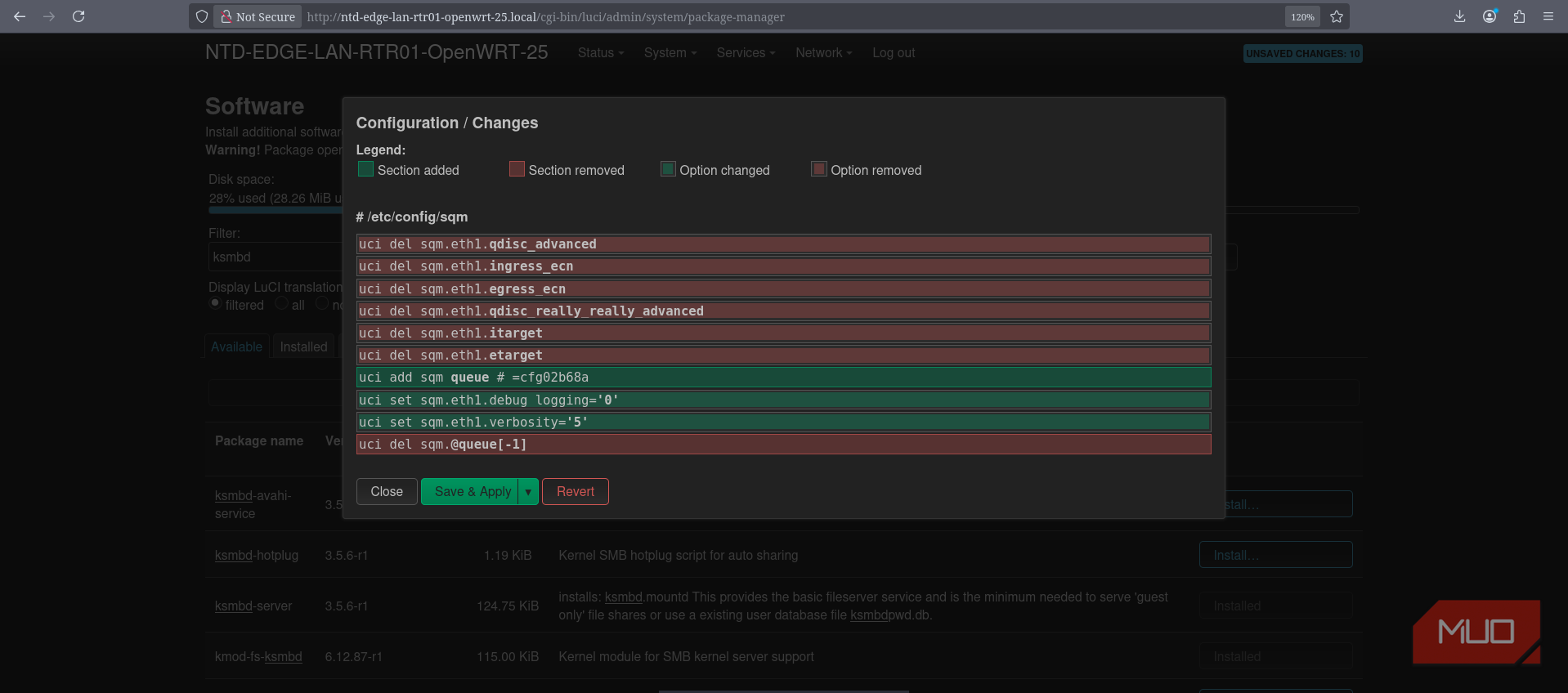1568x693 pixels.
Task: Install the ksmbd-hotplug package
Action: (x=1275, y=555)
